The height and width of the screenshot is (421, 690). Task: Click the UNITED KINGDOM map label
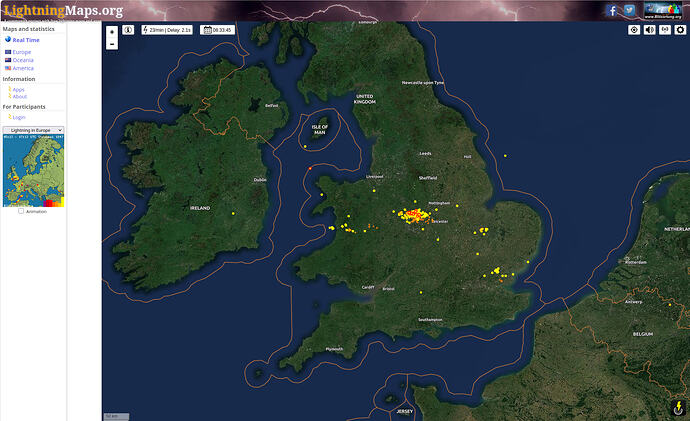point(365,99)
